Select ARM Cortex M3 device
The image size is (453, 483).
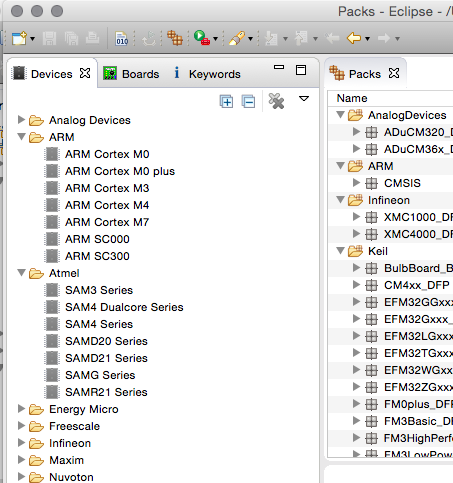(x=107, y=188)
